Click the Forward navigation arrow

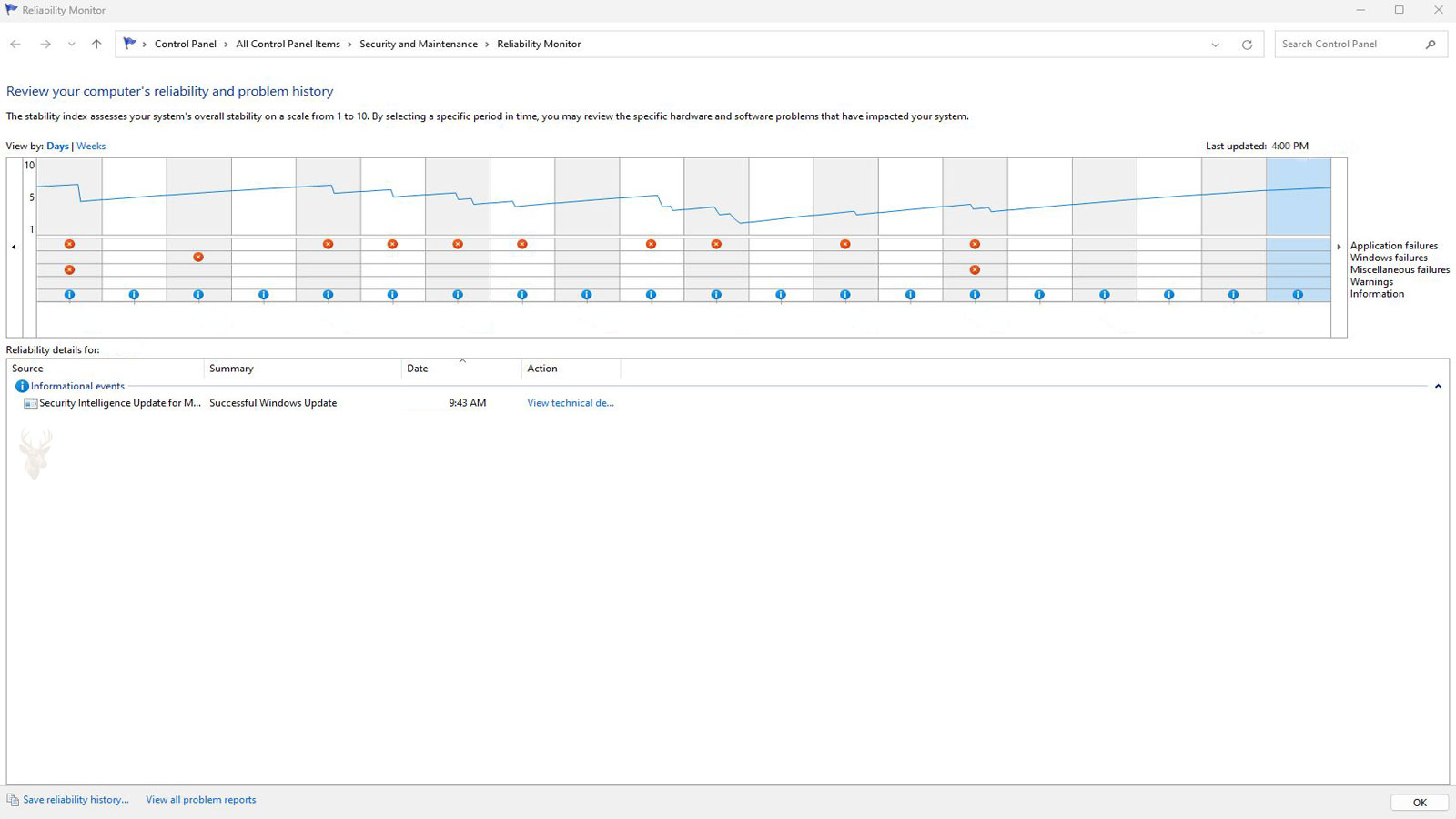pyautogui.click(x=45, y=44)
